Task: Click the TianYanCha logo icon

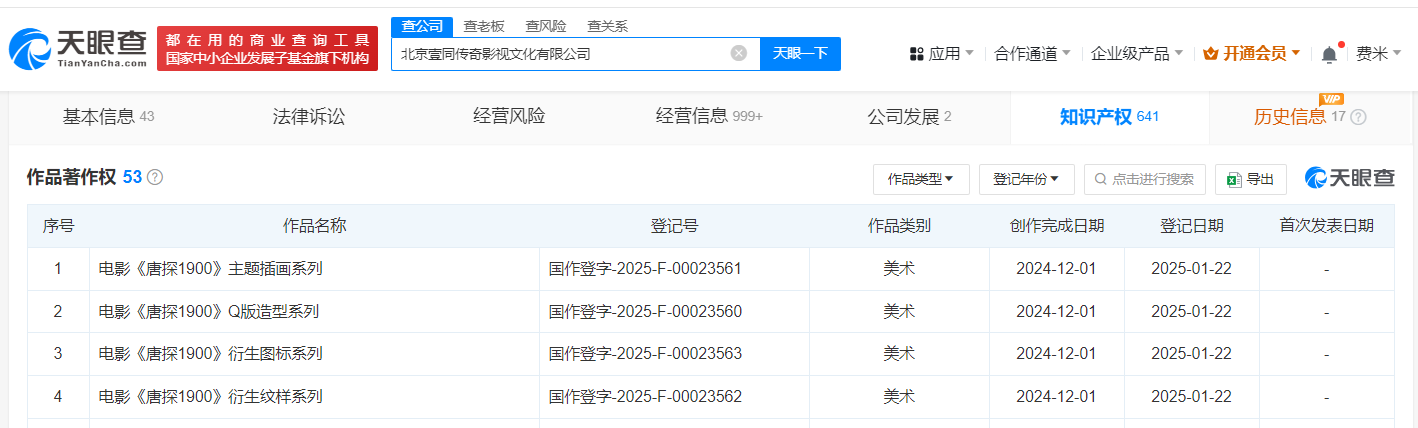Action: (30, 50)
